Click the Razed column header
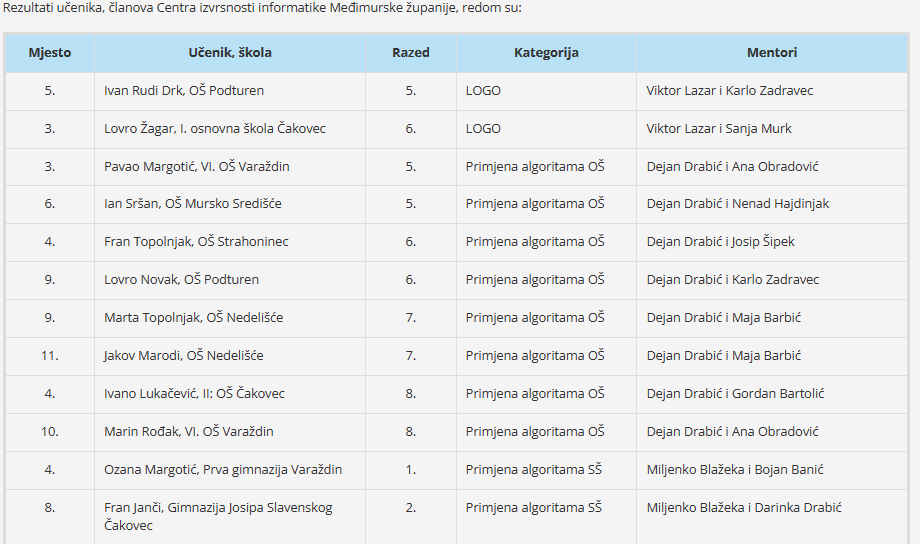The image size is (920, 544). pyautogui.click(x=411, y=53)
